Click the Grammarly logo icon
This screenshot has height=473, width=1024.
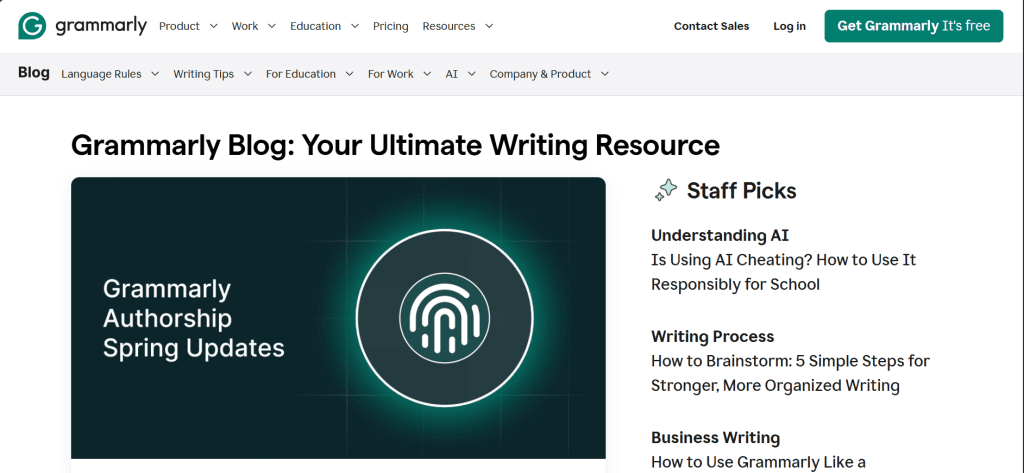point(31,26)
